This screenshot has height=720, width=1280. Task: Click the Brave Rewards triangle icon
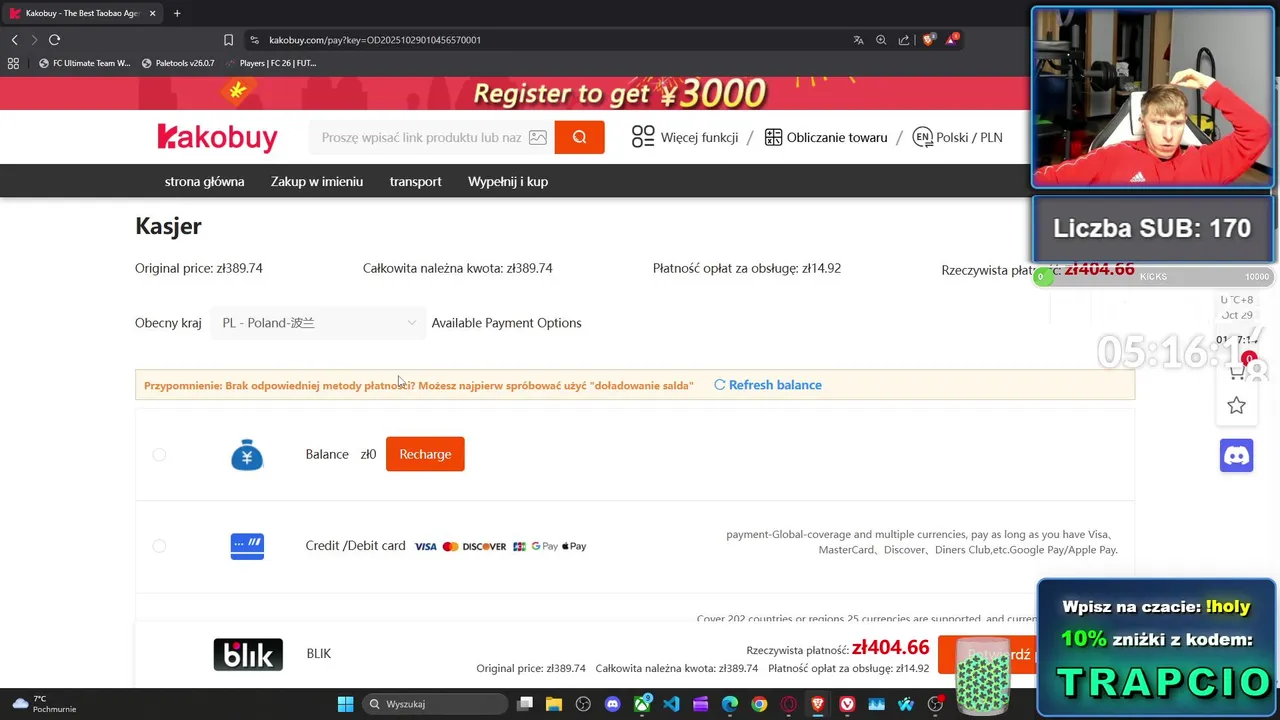[x=951, y=40]
